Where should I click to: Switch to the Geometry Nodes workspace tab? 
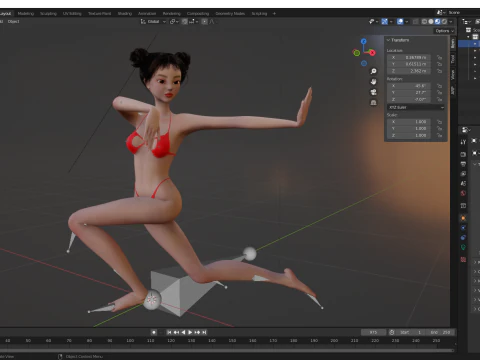tap(230, 14)
